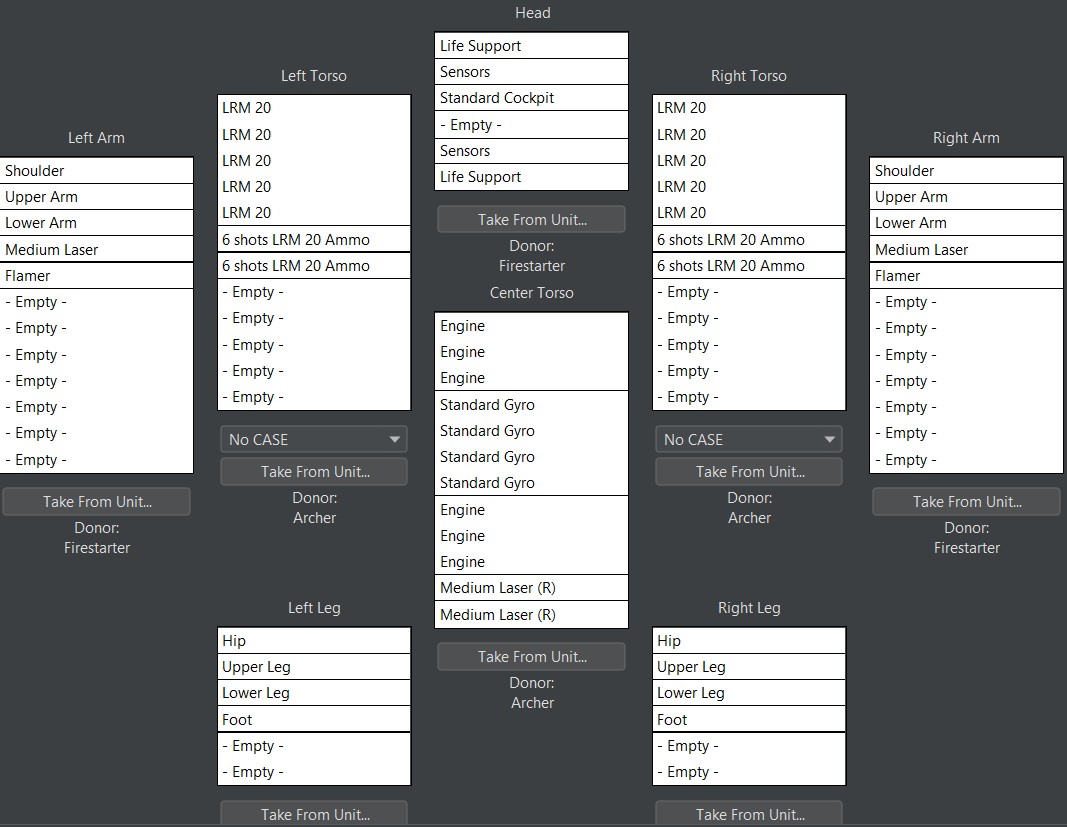Click Take From Unit under Right Arm
This screenshot has width=1067, height=827.
(966, 502)
